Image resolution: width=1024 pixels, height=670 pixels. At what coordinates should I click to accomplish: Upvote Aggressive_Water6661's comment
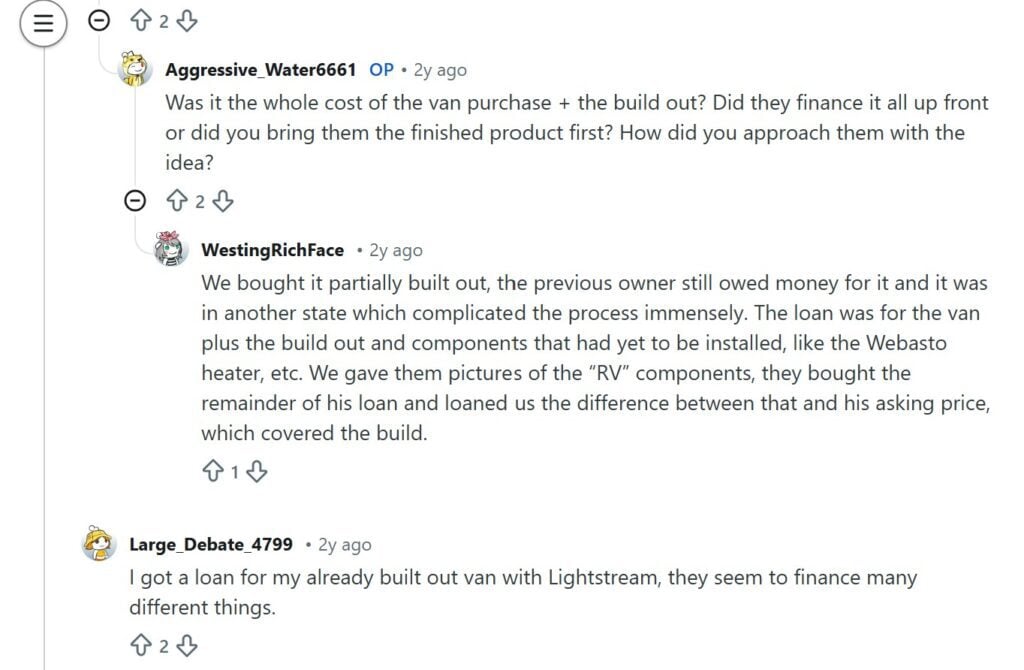[175, 201]
